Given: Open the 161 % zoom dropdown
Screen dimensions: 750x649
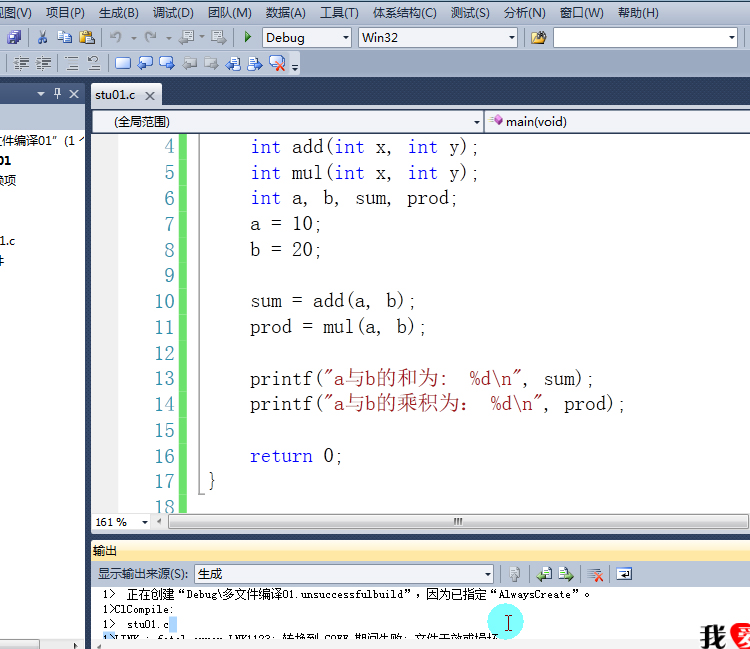Looking at the screenshot, I should coord(144,522).
